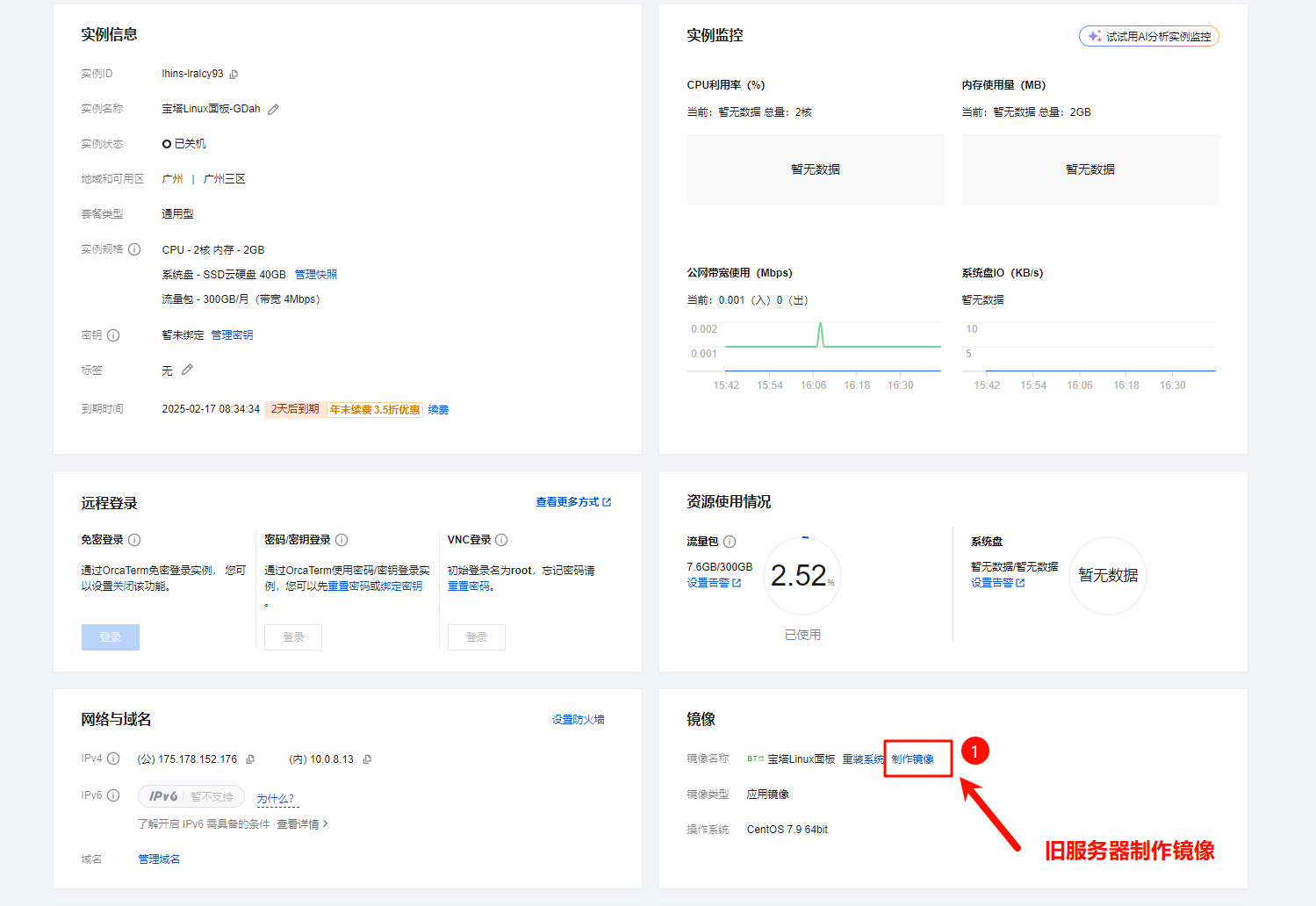This screenshot has width=1316, height=906.
Task: Click the 公网带宽使用 chart
Action: pyautogui.click(x=814, y=356)
